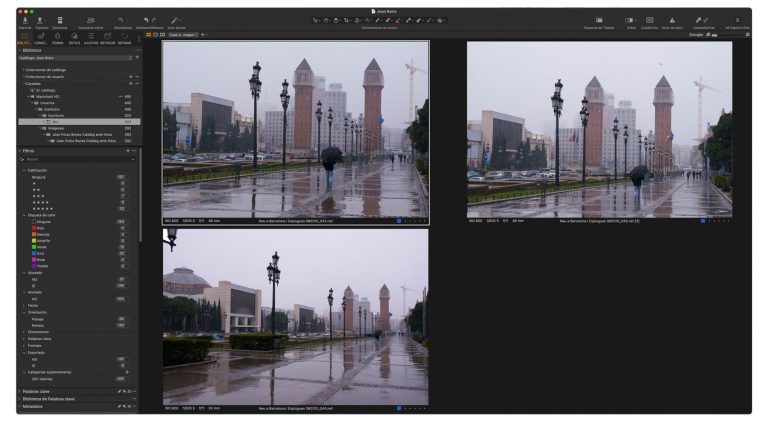Image resolution: width=768 pixels, height=432 pixels.
Task: Select the bottom-left rainy plaza photo
Action: [295, 317]
